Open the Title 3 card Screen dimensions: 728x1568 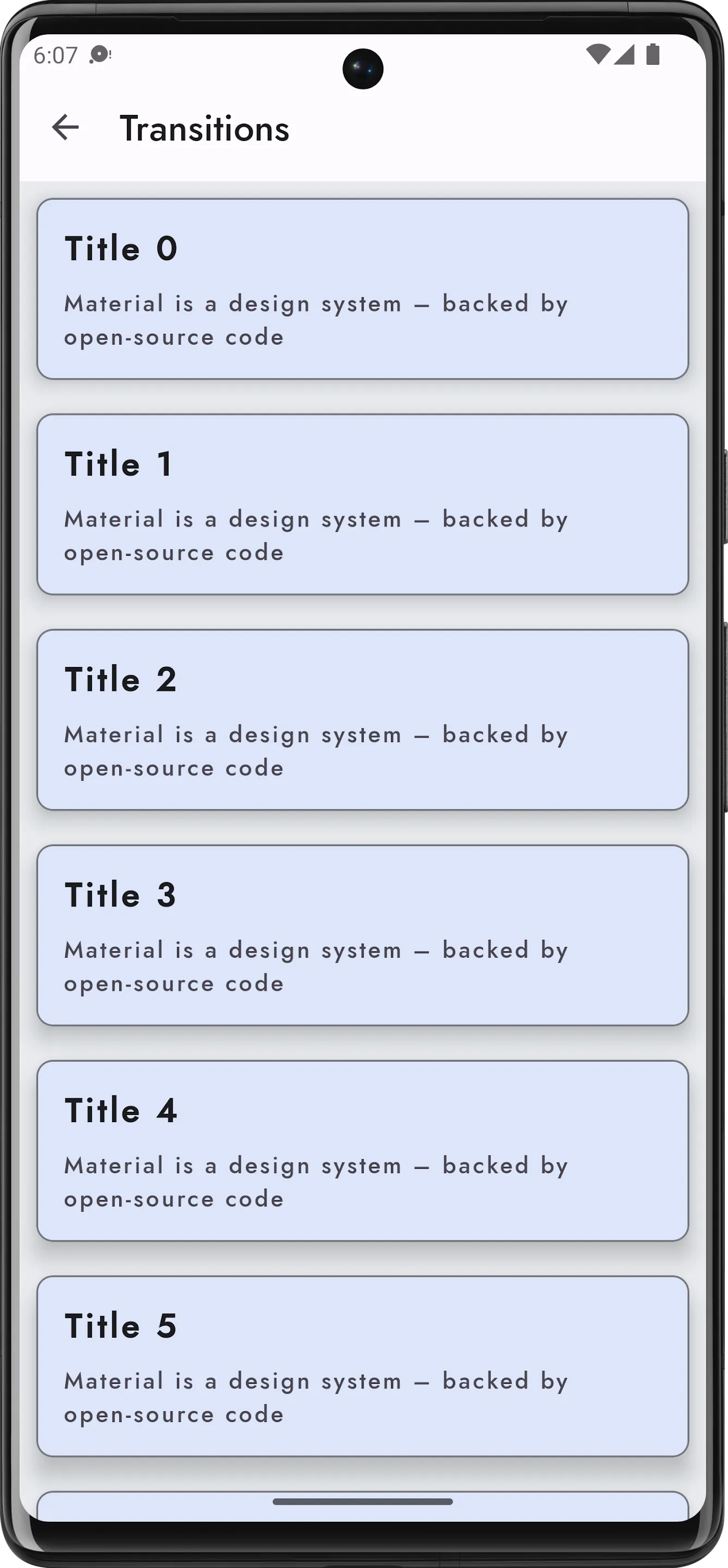363,935
